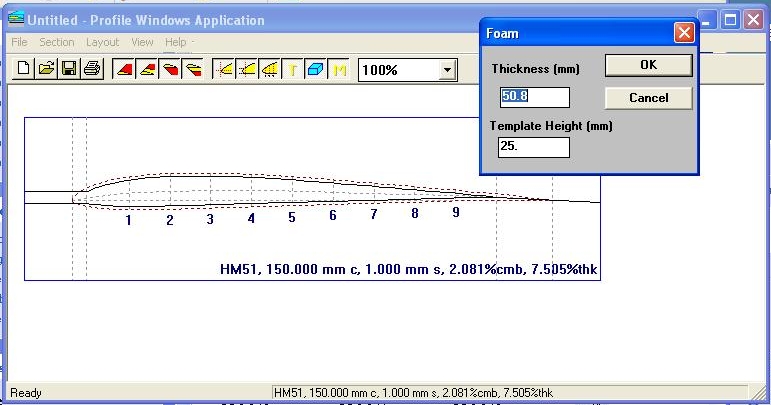
Task: Close the Foam dialog with X
Action: (x=684, y=33)
